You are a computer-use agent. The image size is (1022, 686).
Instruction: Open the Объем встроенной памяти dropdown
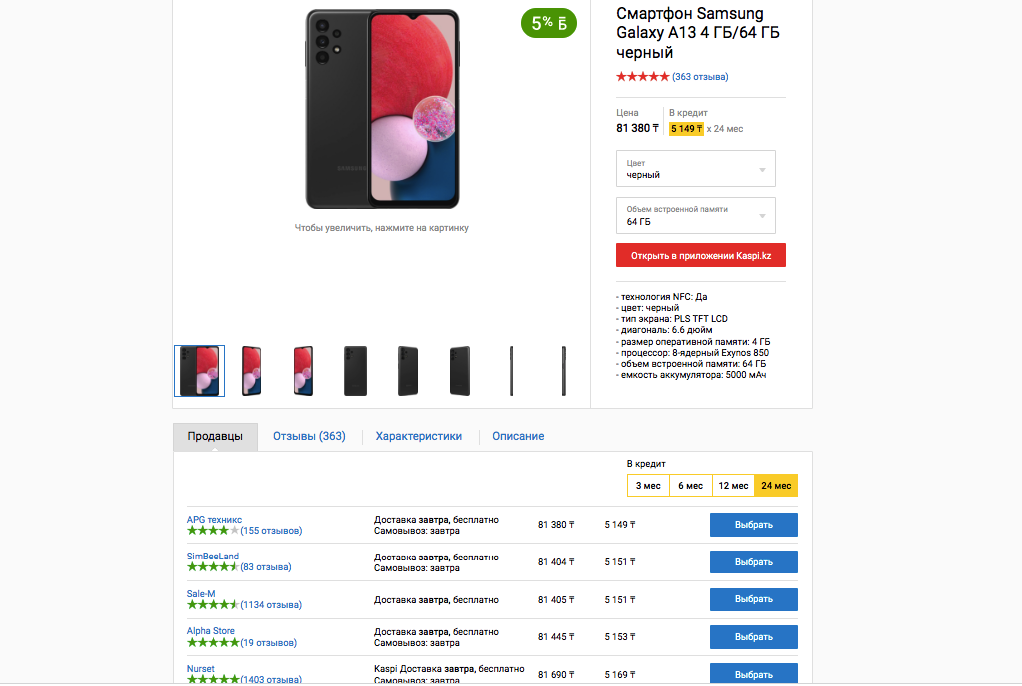point(696,216)
